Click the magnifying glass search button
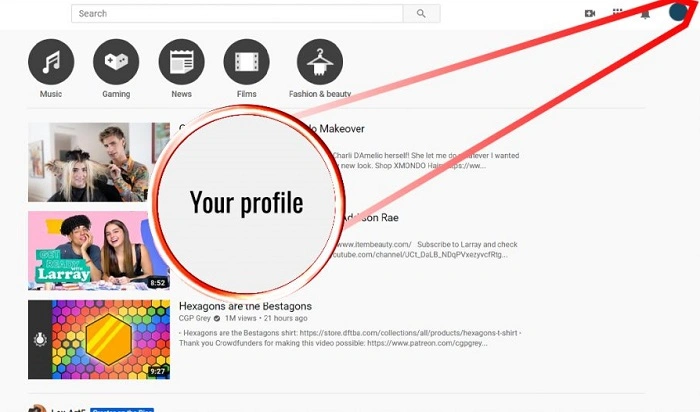Viewport: 700px width, 412px height. [421, 14]
